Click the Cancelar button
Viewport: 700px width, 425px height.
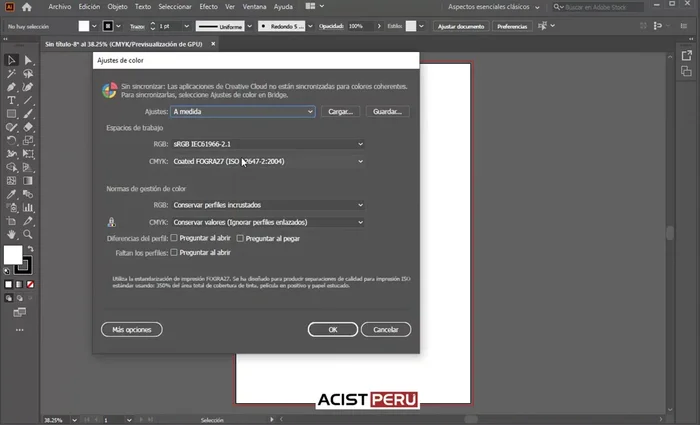[386, 329]
